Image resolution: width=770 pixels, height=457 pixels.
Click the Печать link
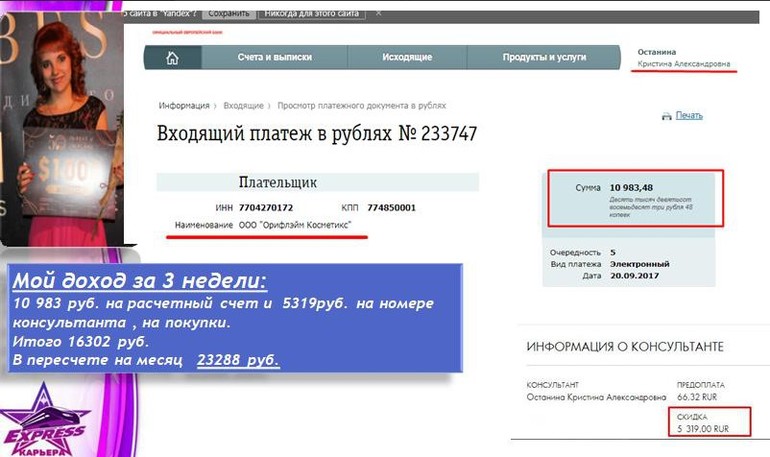pos(689,116)
